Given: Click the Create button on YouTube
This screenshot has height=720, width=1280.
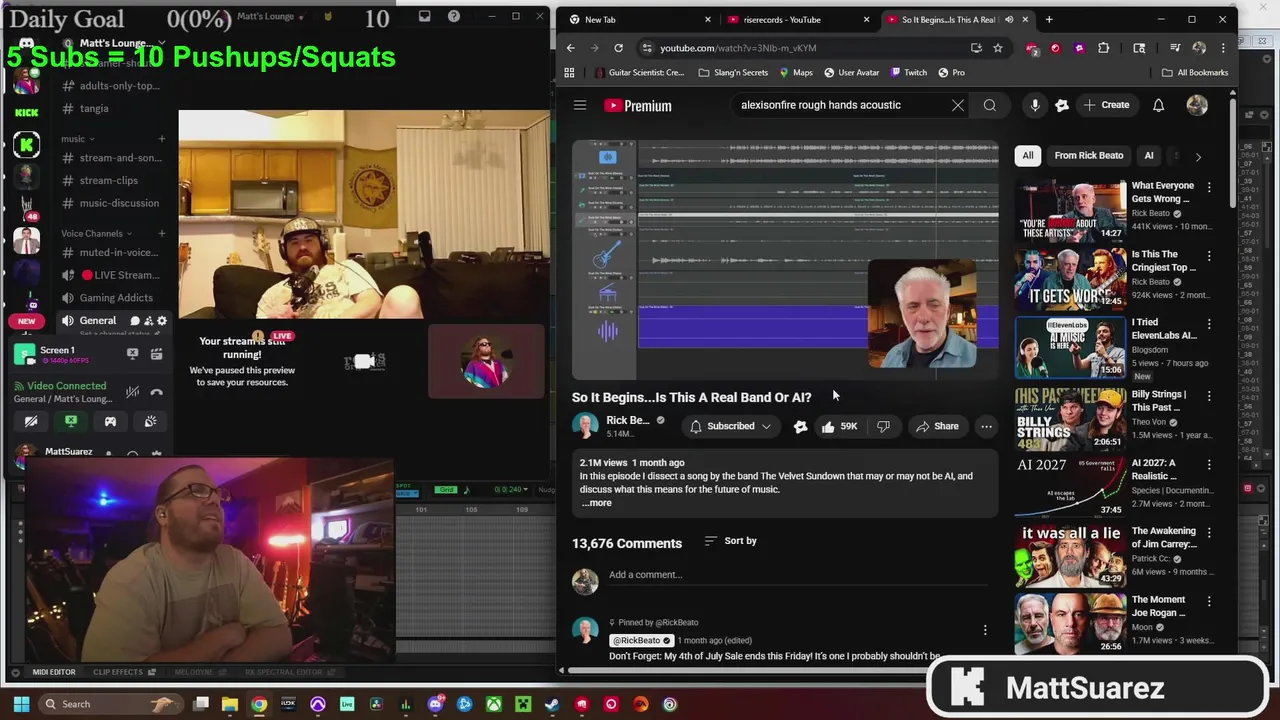Looking at the screenshot, I should [x=1106, y=105].
